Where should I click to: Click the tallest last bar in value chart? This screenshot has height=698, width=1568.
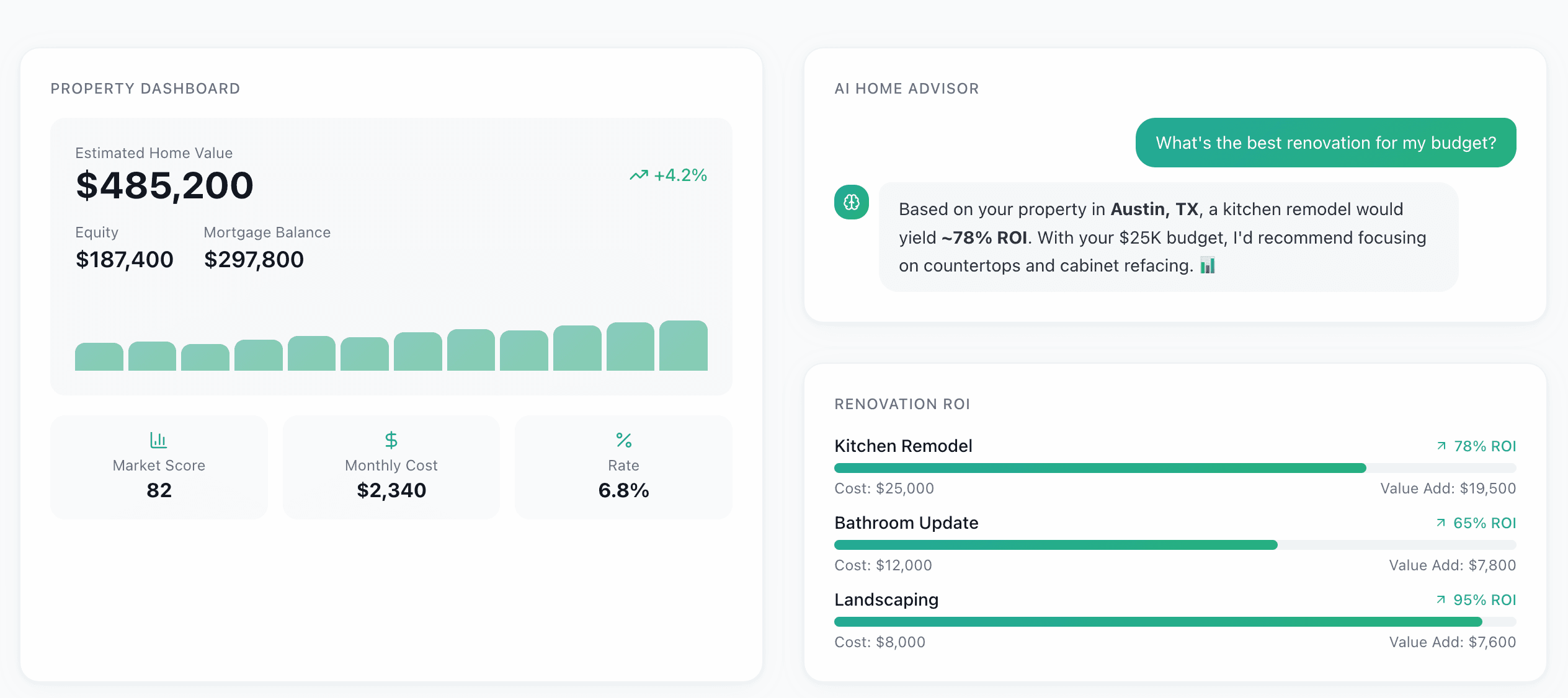click(x=683, y=346)
